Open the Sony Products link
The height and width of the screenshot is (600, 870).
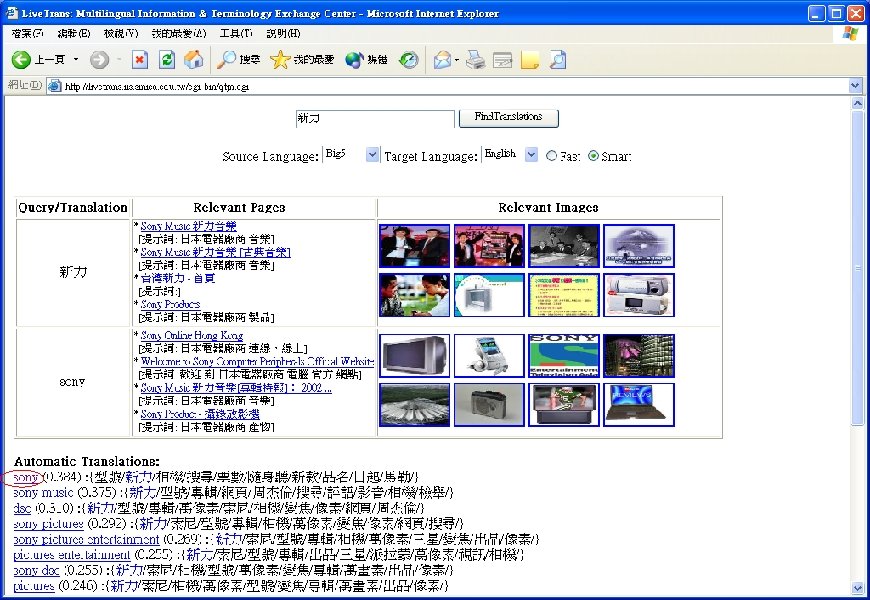(x=170, y=304)
